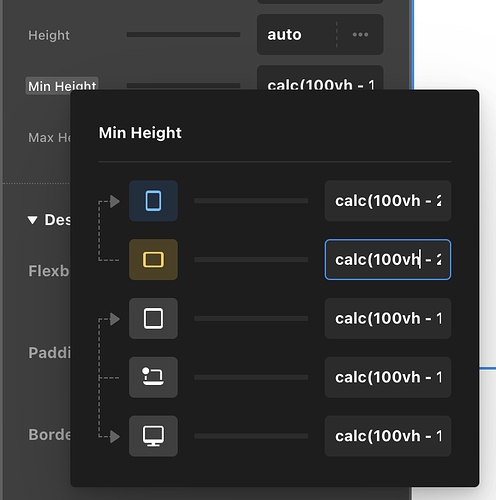Select the tablet portrait breakpoint icon
Viewport: 496px width, 500px height.
pos(153,201)
